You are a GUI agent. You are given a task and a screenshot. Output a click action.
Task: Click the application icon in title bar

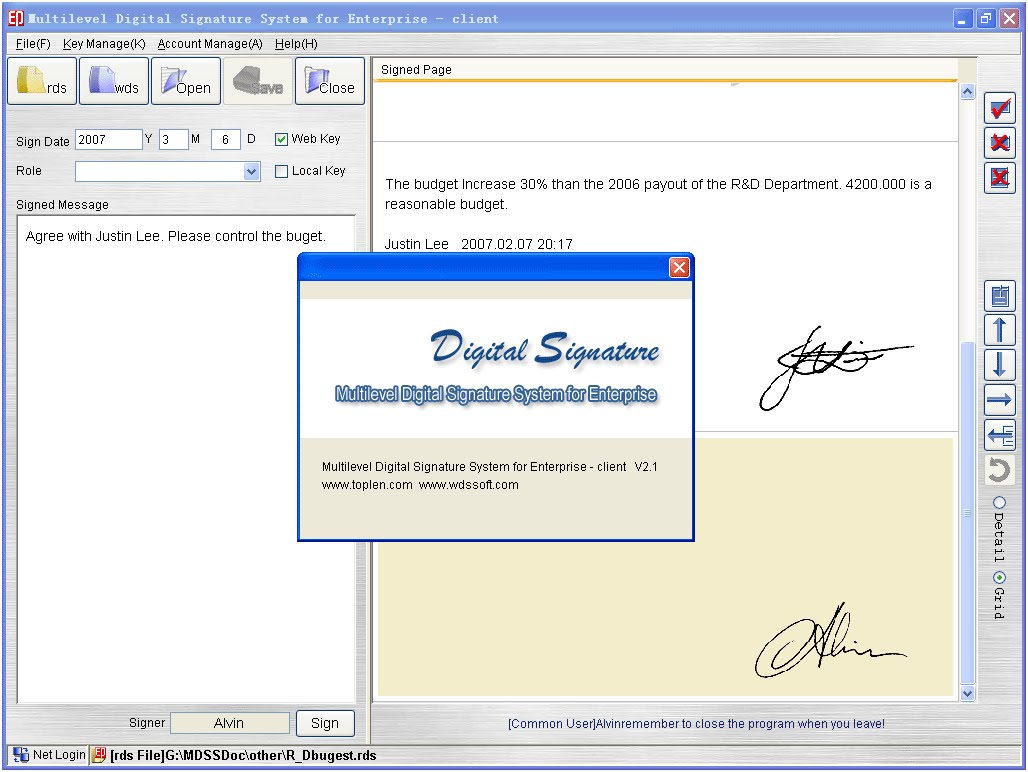(x=16, y=18)
